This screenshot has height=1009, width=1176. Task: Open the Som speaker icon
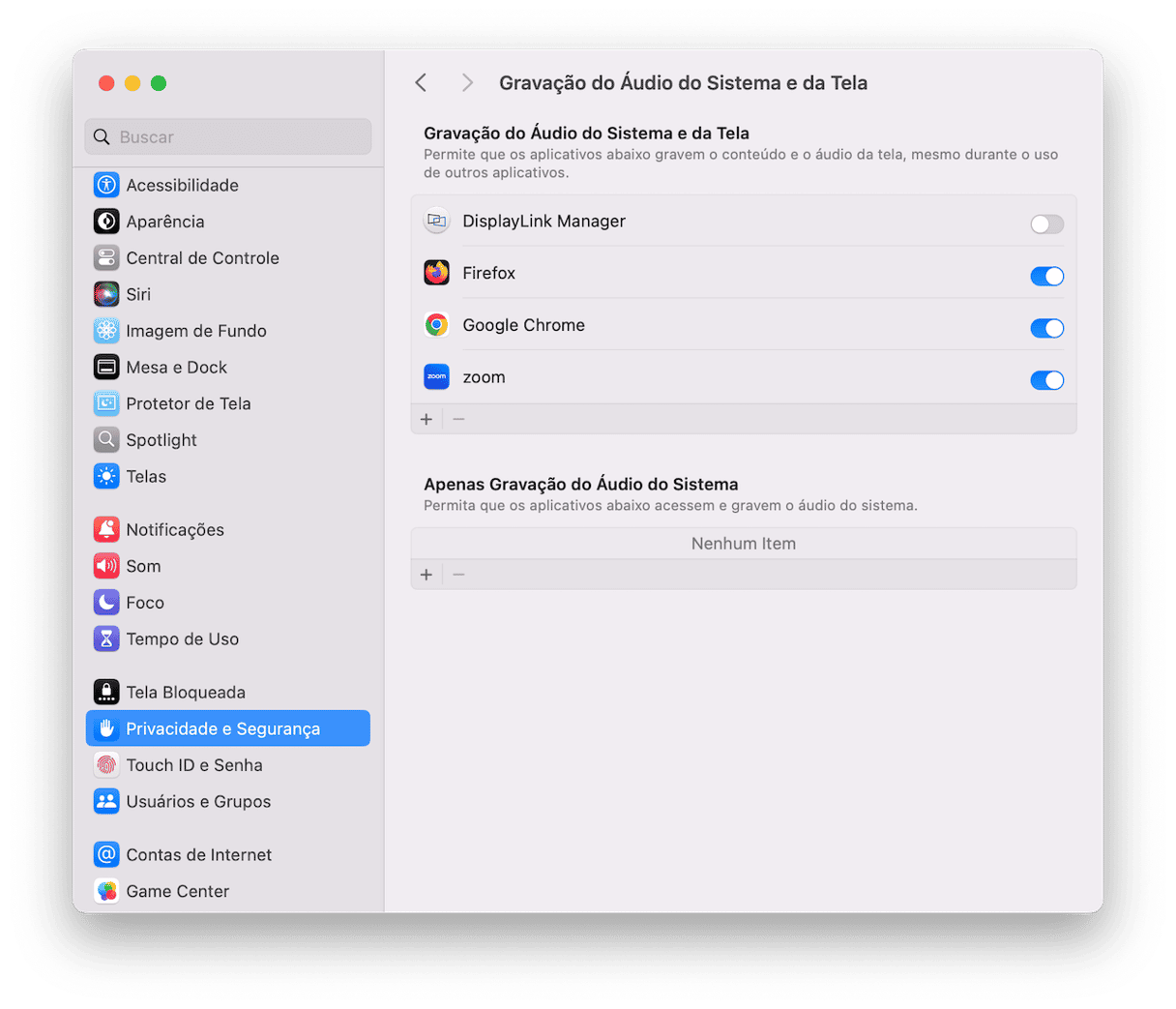(x=106, y=566)
